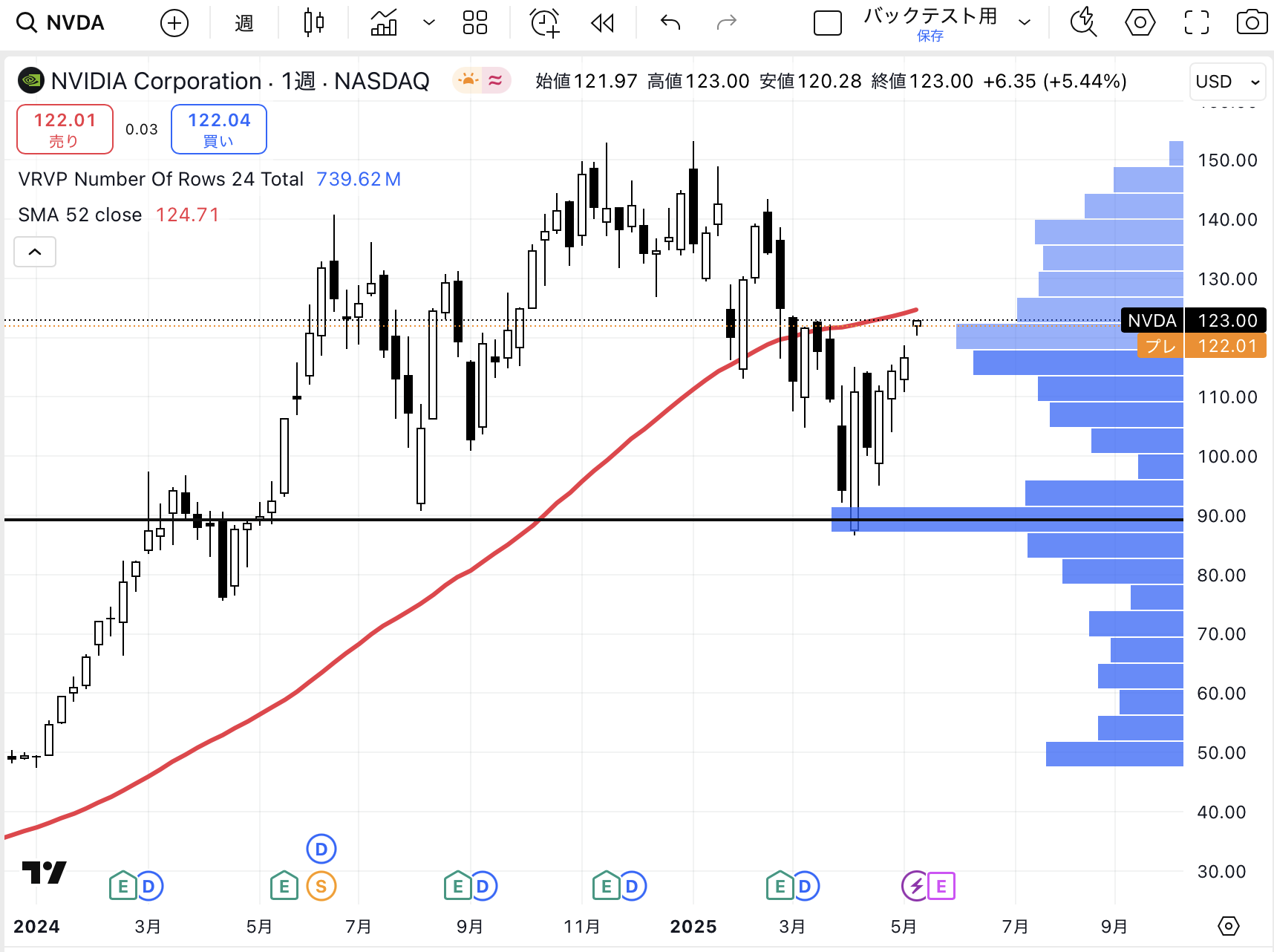Viewport: 1274px width, 952px height.
Task: Click the split S marker near 6月
Action: [321, 886]
